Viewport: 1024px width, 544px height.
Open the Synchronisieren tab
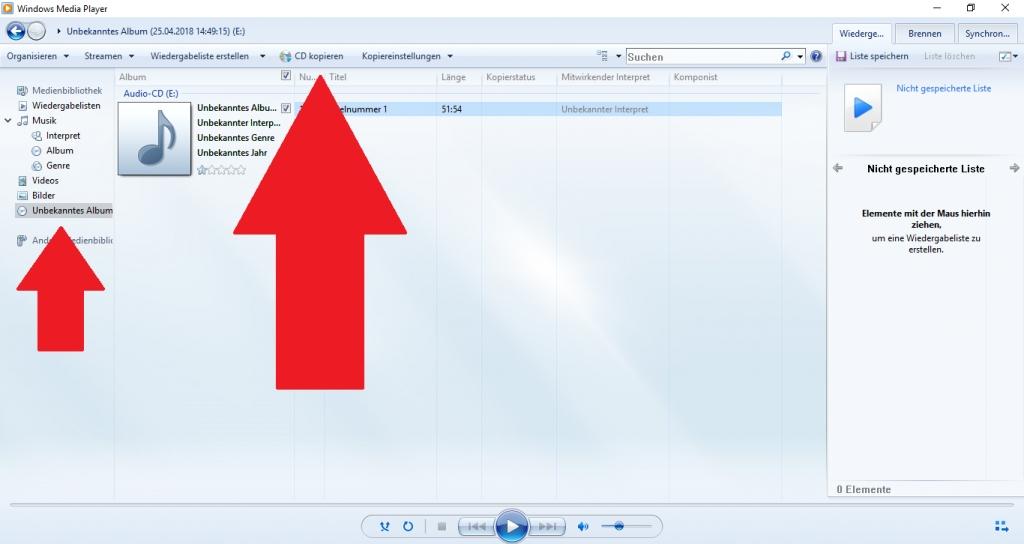(x=986, y=33)
